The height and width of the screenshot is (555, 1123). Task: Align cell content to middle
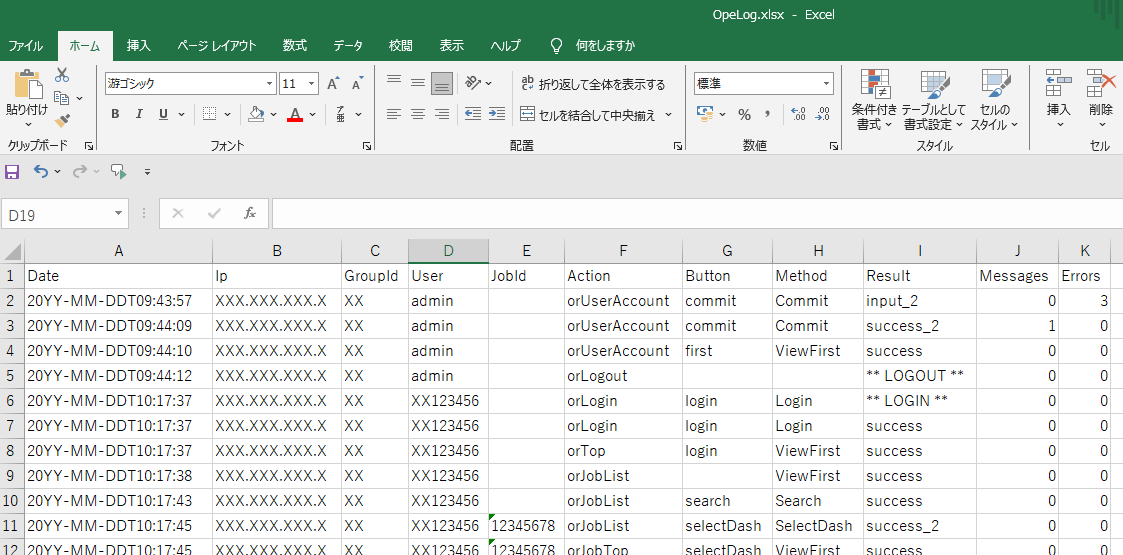418,82
